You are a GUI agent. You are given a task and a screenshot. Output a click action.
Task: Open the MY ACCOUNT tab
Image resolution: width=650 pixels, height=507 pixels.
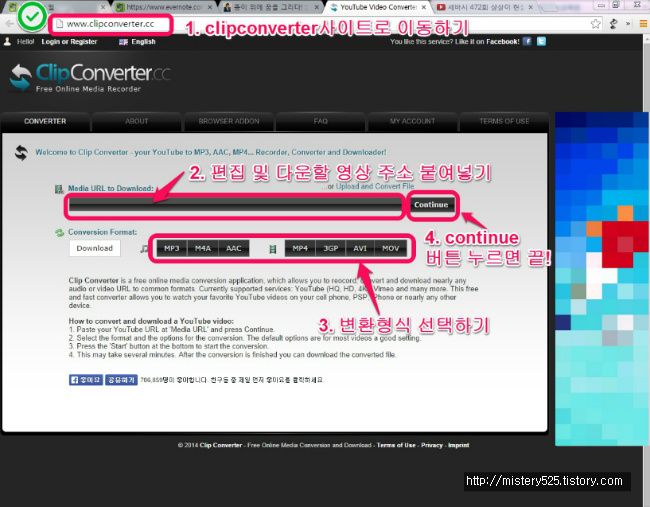point(412,121)
